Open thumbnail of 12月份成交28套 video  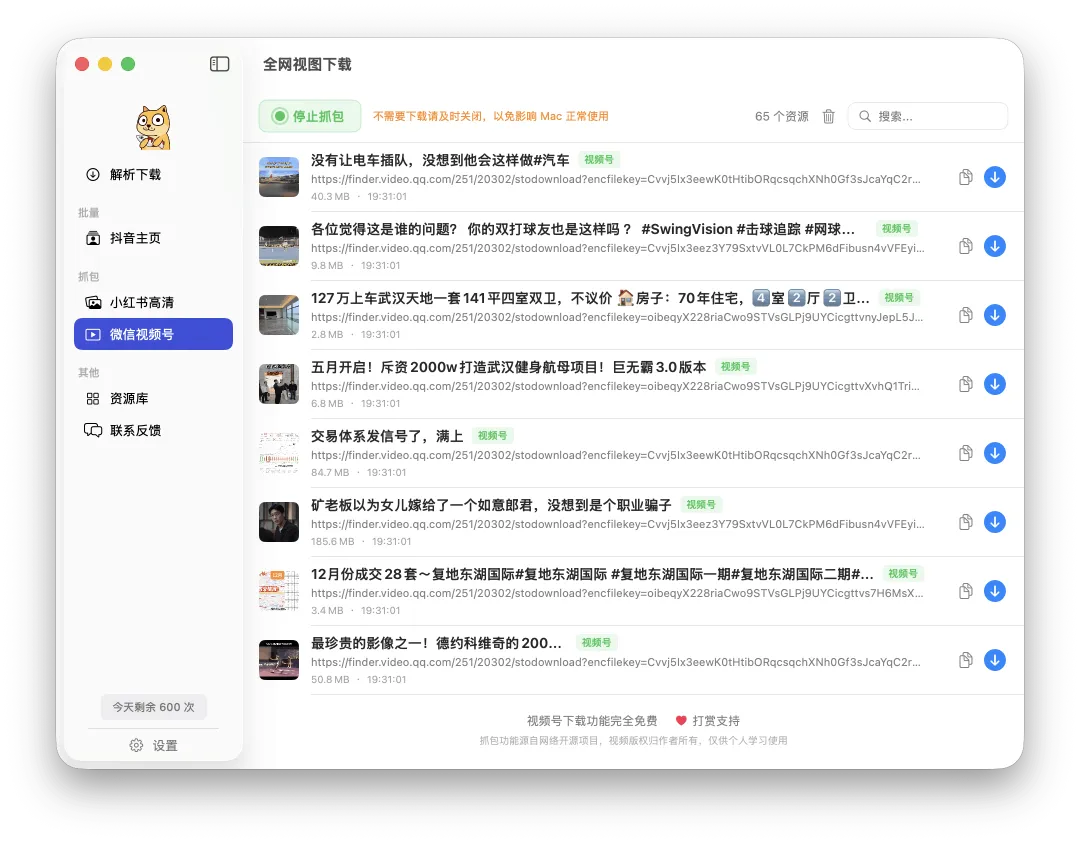(x=279, y=591)
